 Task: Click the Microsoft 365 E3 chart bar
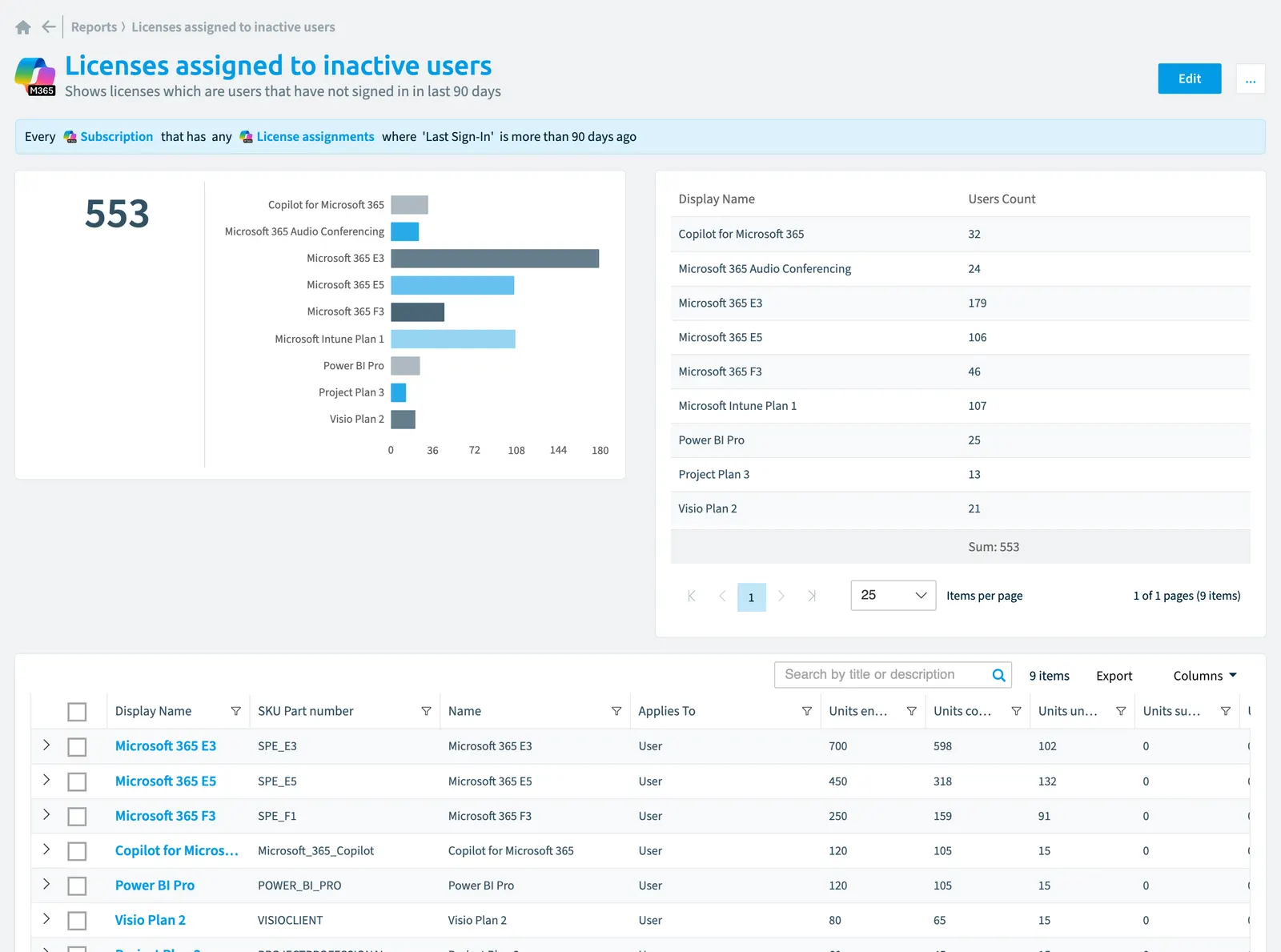click(495, 259)
